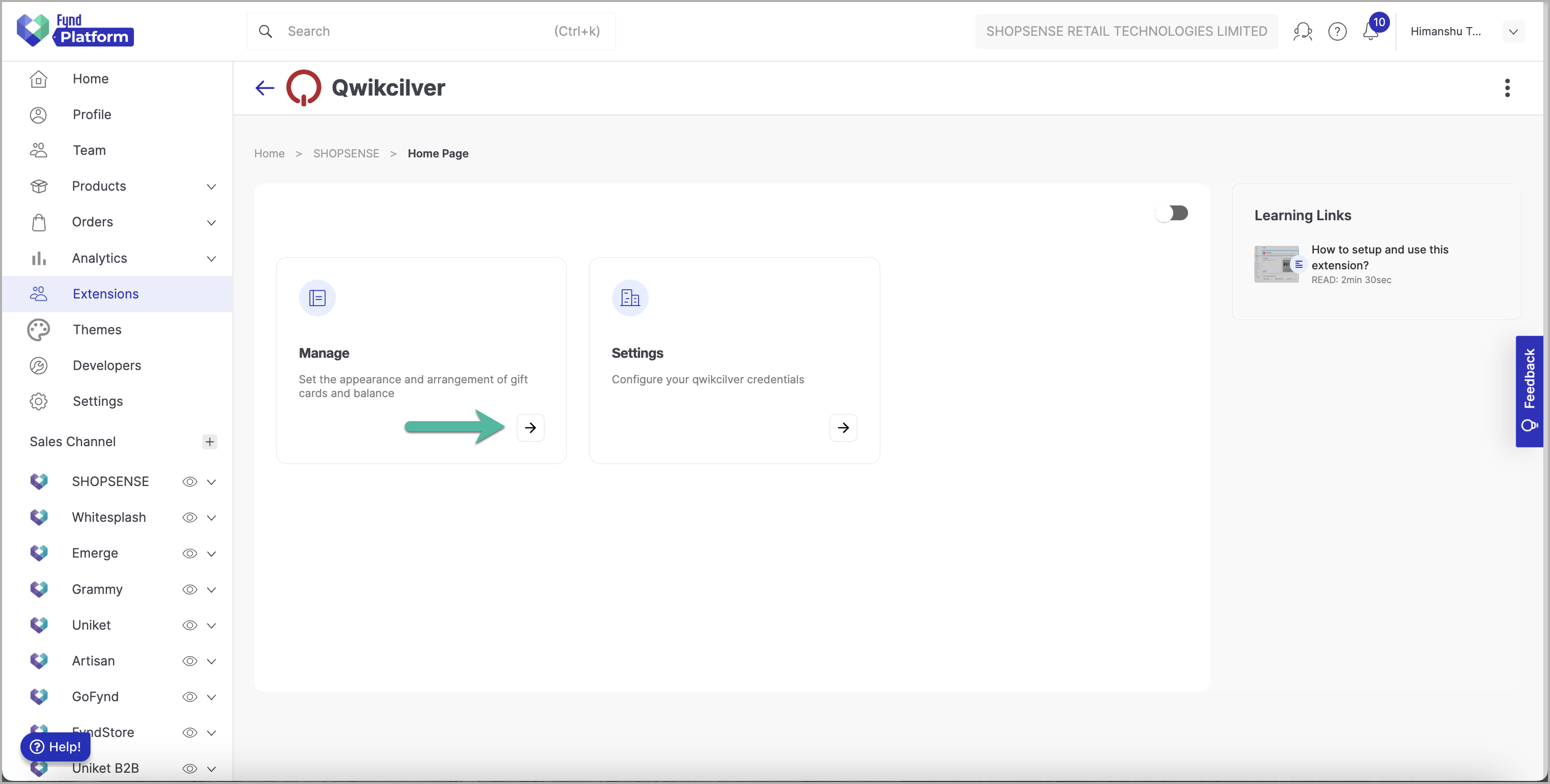Click the Analytics bar chart icon
This screenshot has width=1550, height=784.
(38, 258)
